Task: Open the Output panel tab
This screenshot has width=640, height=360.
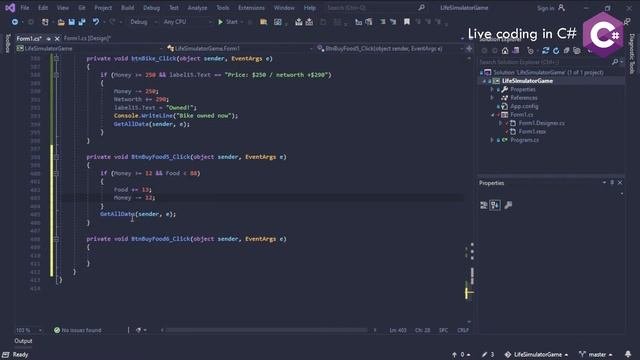Action: [23, 341]
